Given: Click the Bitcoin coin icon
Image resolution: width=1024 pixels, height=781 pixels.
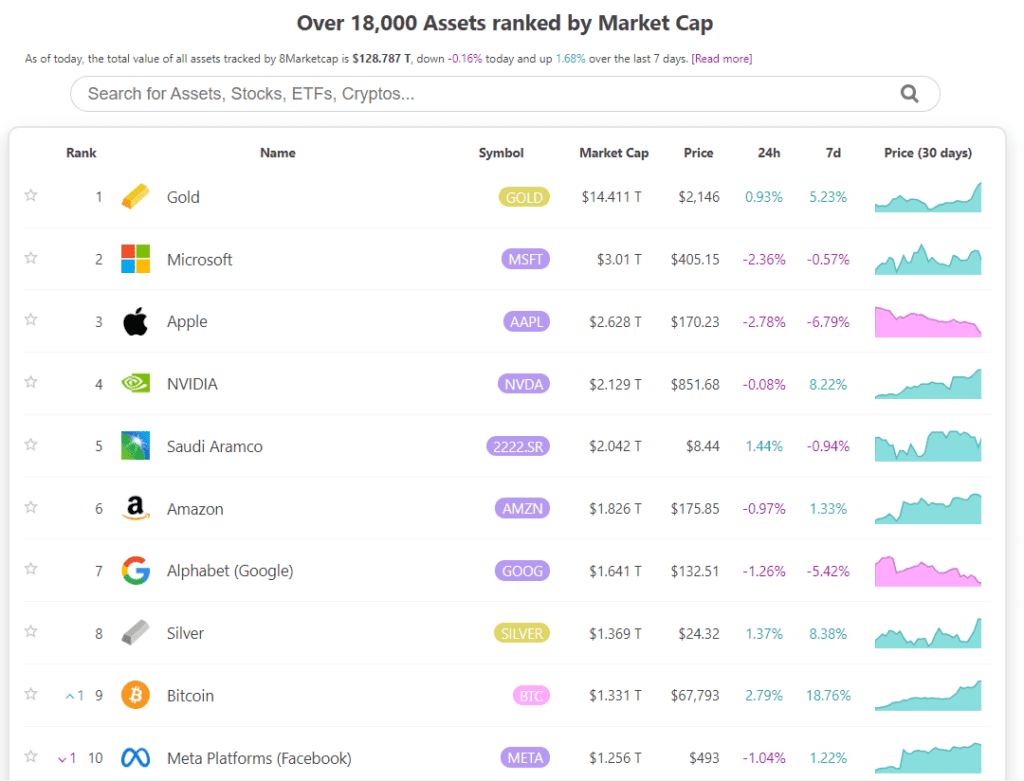Looking at the screenshot, I should tap(135, 695).
